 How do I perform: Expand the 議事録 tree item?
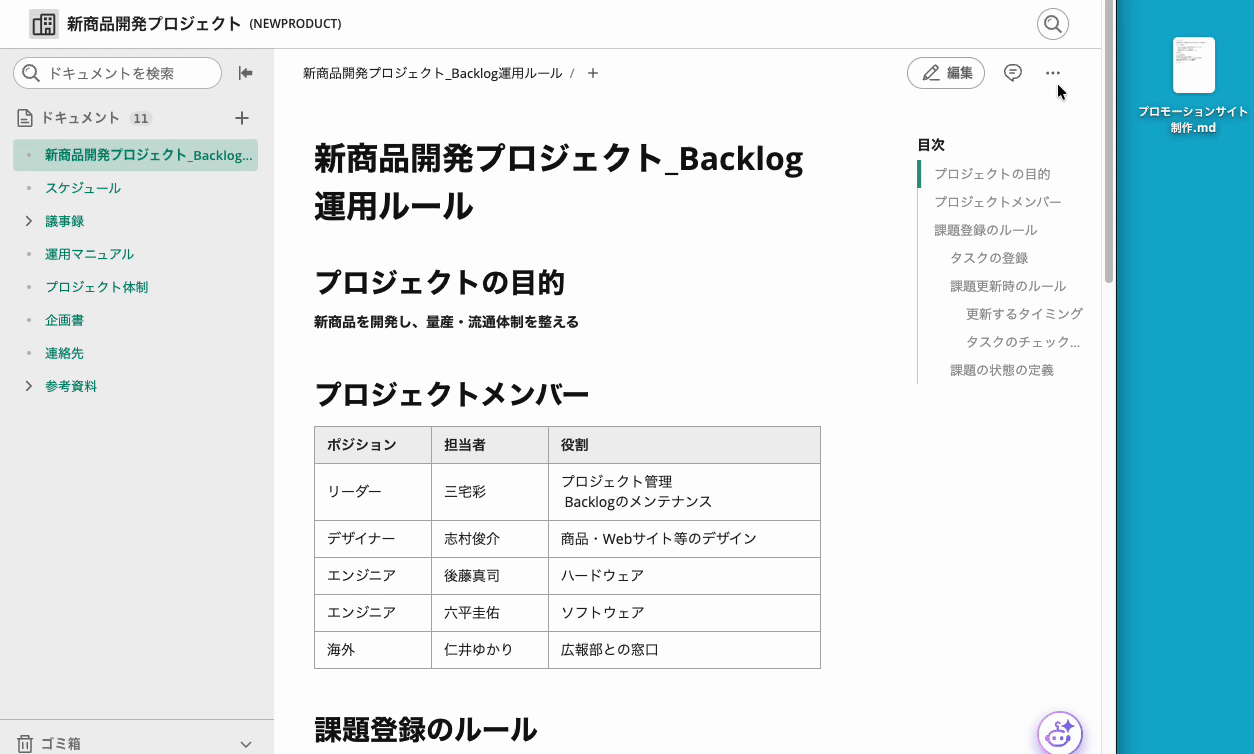click(27, 220)
